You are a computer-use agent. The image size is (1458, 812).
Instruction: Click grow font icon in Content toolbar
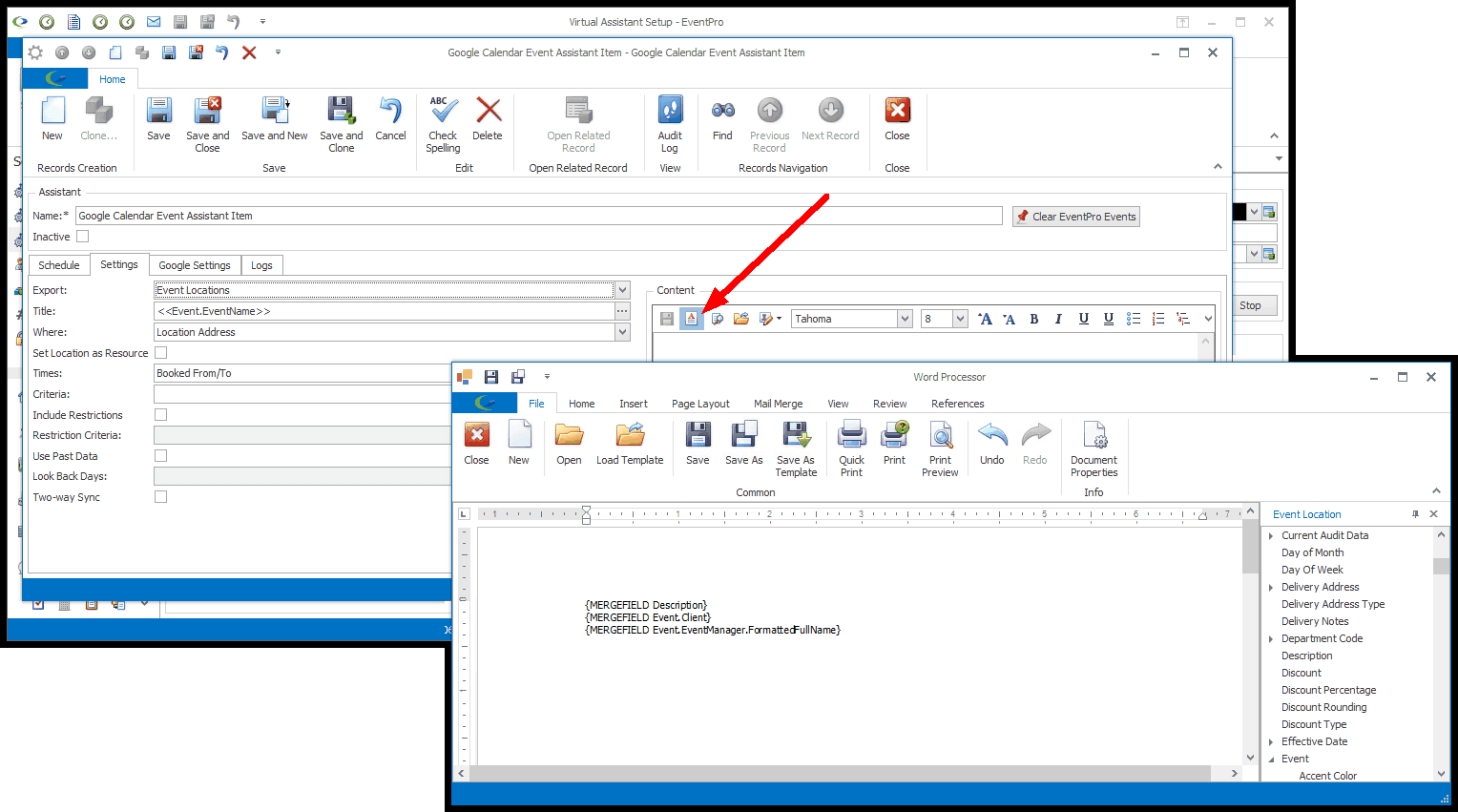(x=985, y=319)
